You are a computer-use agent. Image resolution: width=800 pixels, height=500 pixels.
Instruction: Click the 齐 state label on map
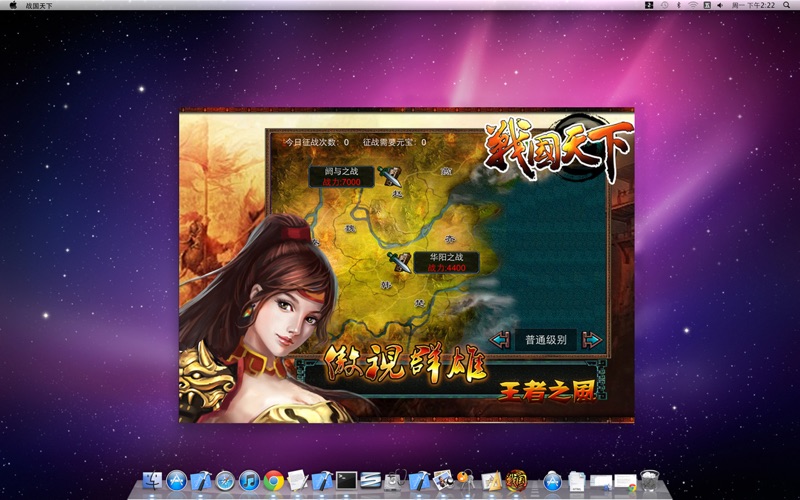coord(449,239)
